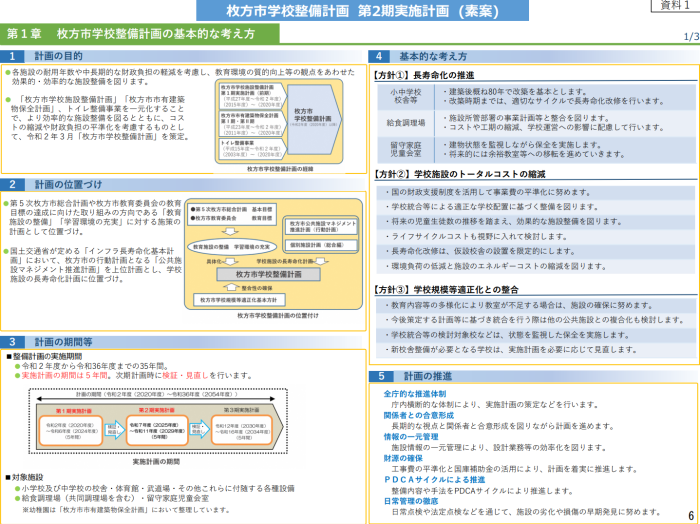This screenshot has height=524, width=700.
Task: Click the subheading '【方針③】学校規模等適正化との整合'
Action: point(446,290)
